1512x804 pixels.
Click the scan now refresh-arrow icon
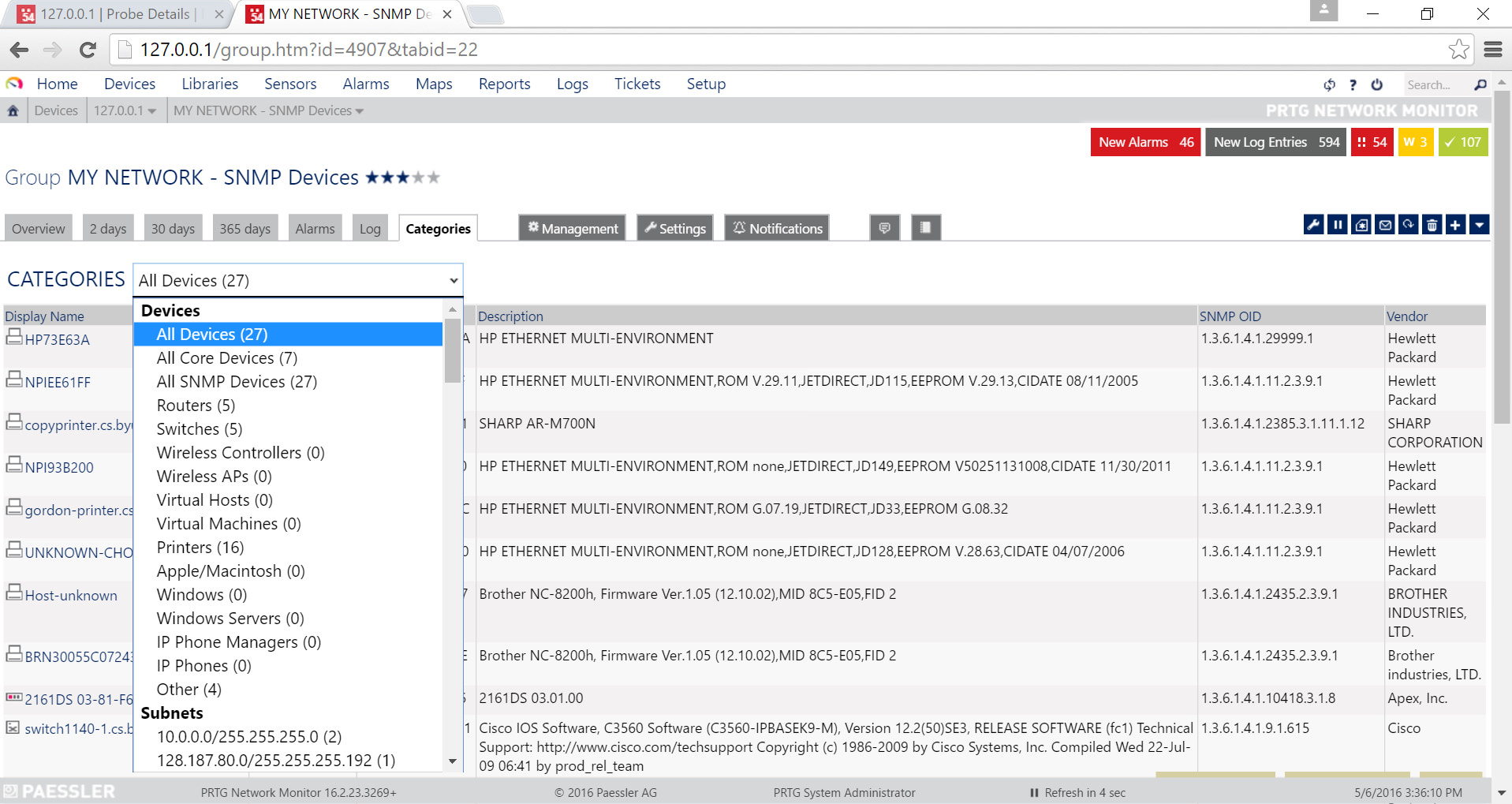click(1408, 226)
